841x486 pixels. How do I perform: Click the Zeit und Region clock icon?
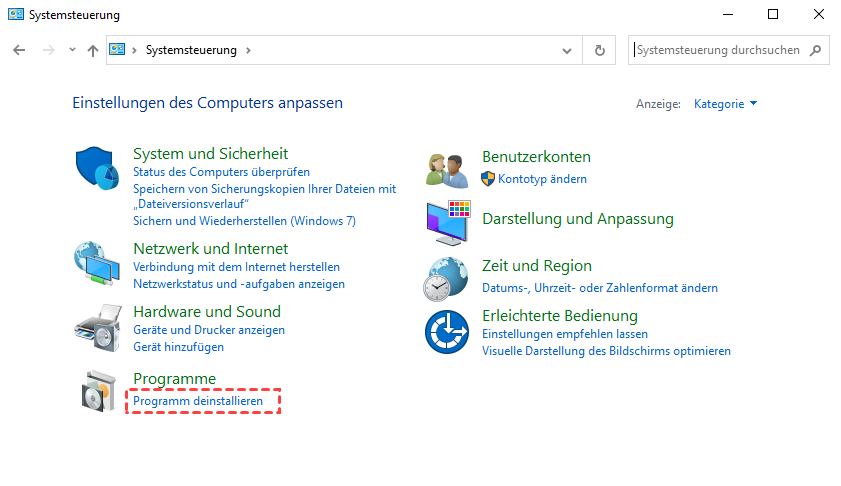(x=446, y=277)
